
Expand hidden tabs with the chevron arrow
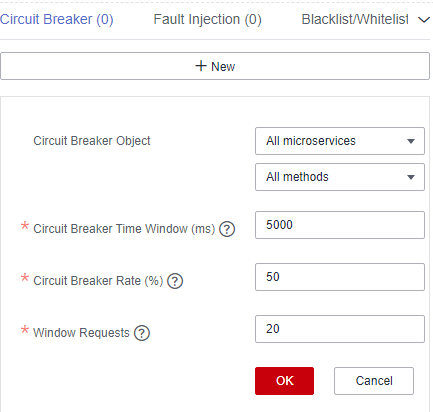coord(424,20)
